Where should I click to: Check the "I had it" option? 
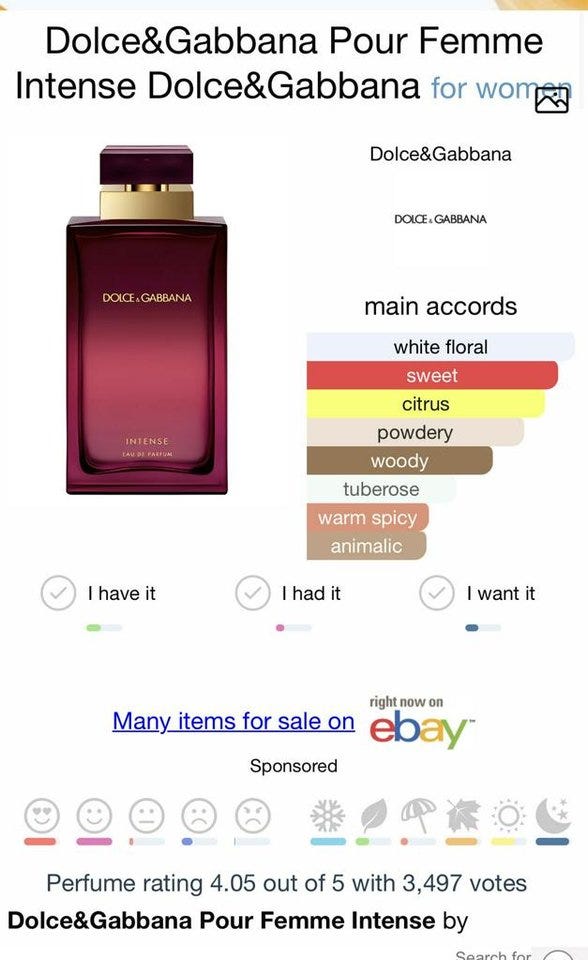pyautogui.click(x=288, y=593)
